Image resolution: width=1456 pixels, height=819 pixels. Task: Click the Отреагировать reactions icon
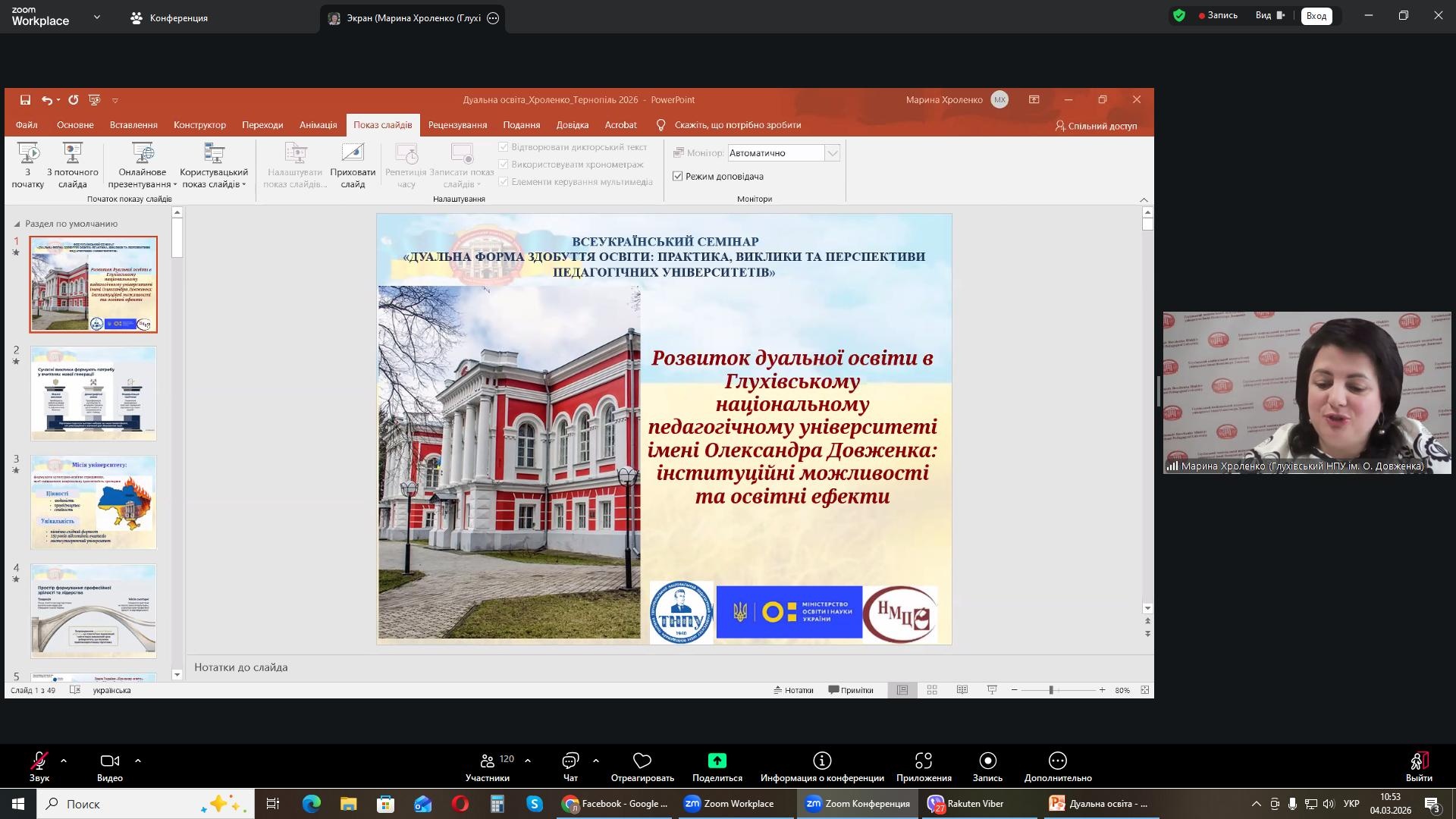pos(642,761)
